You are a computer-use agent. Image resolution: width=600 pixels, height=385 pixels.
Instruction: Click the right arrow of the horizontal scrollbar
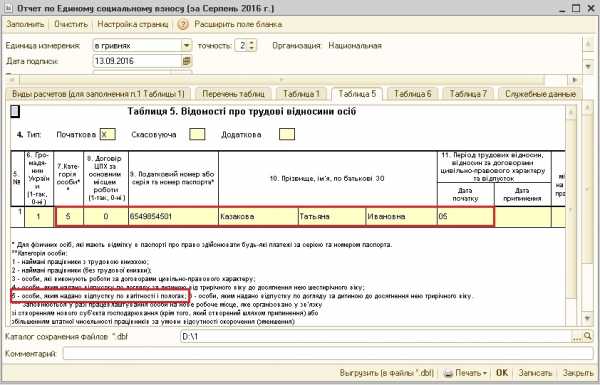coord(574,80)
